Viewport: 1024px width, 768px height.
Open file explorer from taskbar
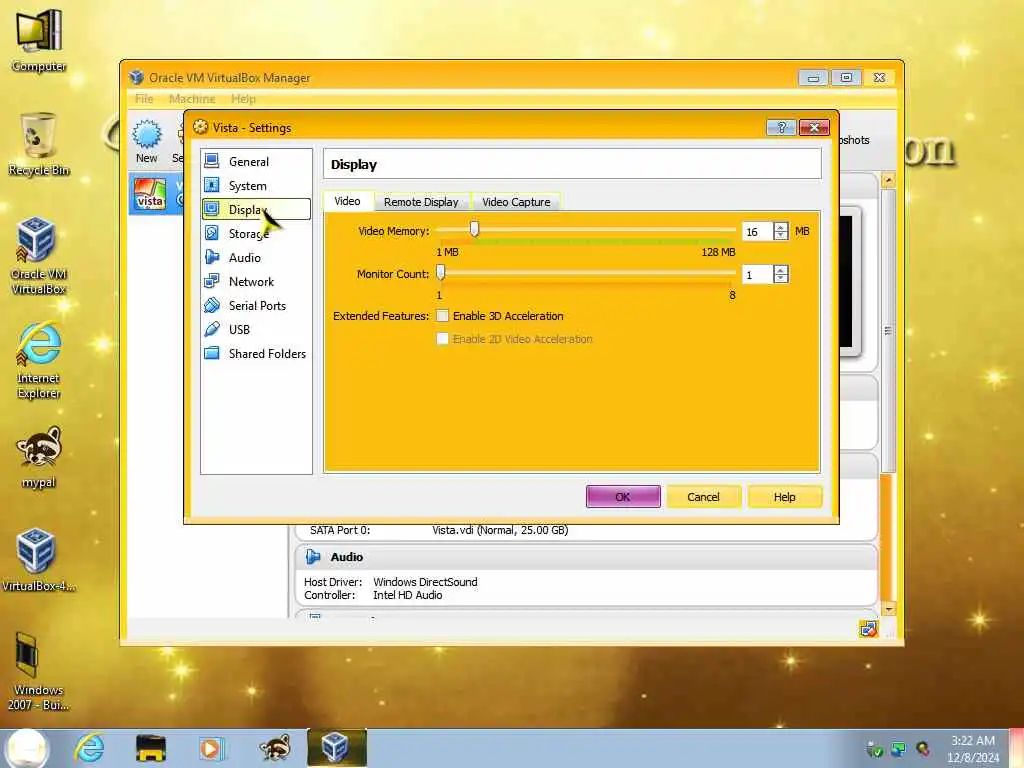pyautogui.click(x=150, y=748)
